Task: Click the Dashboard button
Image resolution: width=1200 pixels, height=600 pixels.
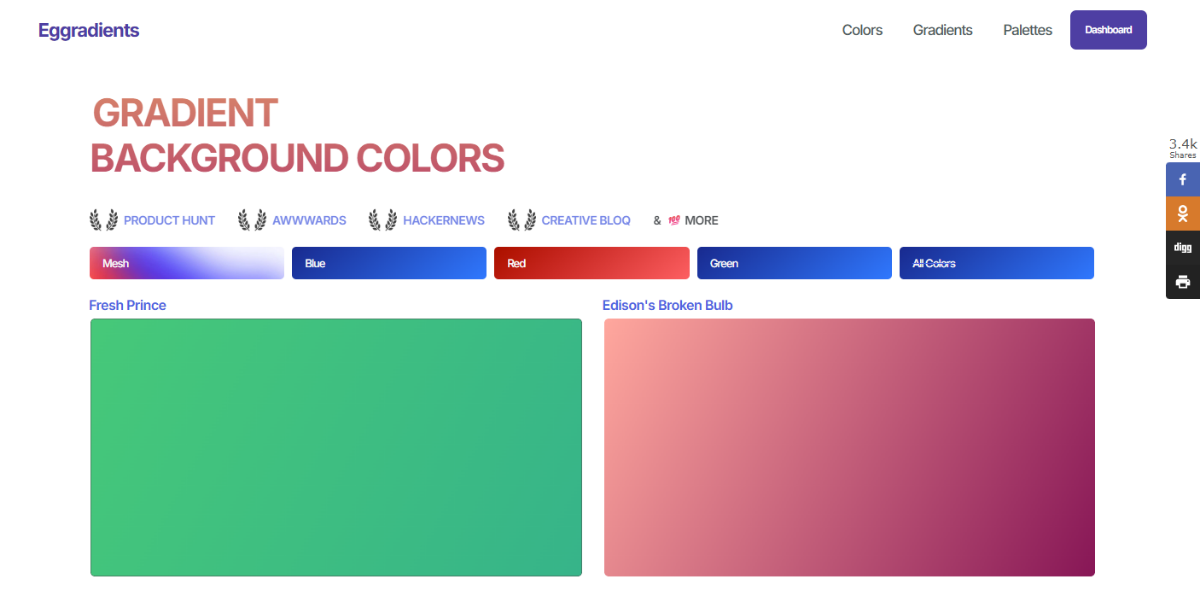Action: coord(1108,30)
